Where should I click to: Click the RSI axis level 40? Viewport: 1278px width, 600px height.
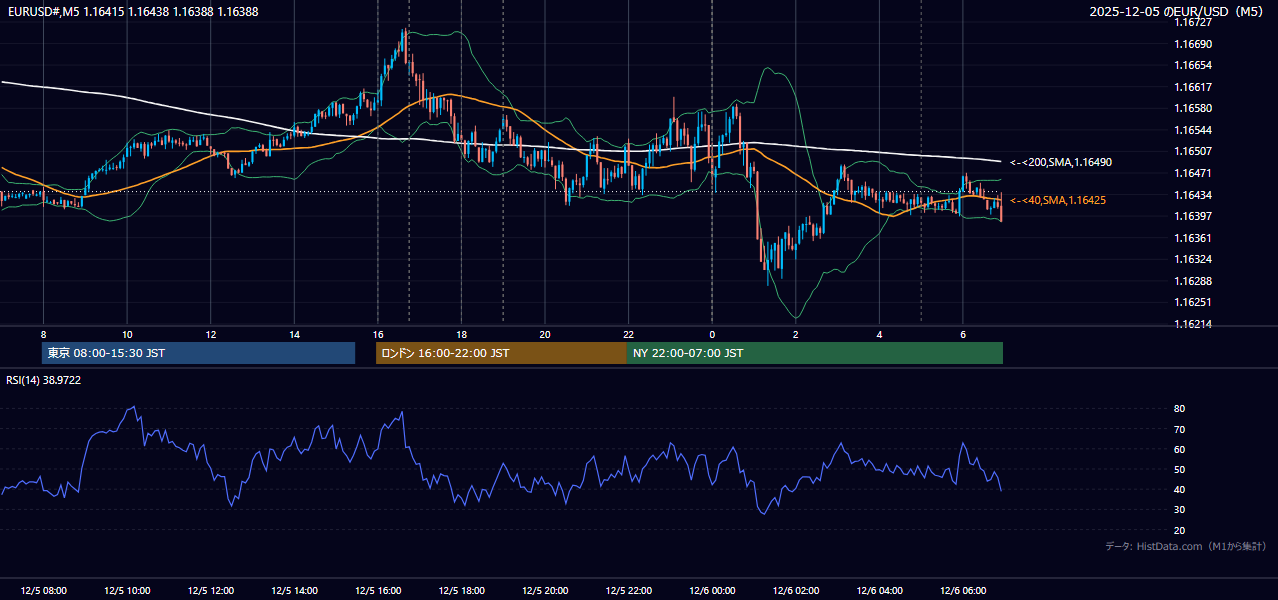pyautogui.click(x=1180, y=489)
